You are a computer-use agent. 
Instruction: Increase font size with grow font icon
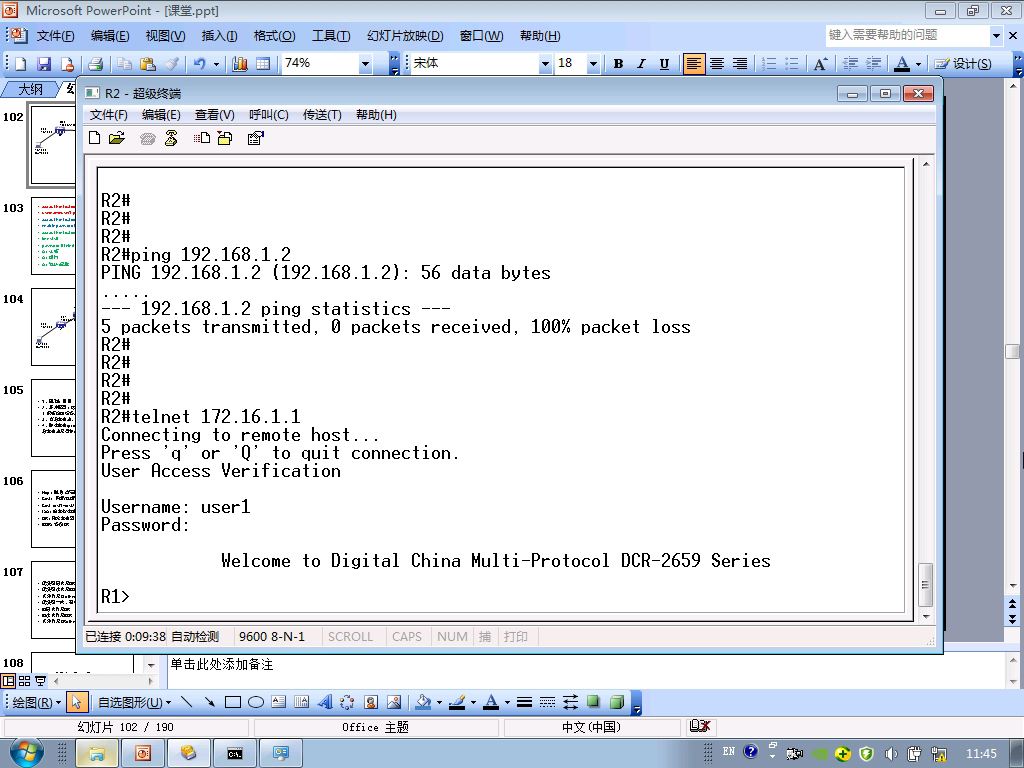[820, 63]
